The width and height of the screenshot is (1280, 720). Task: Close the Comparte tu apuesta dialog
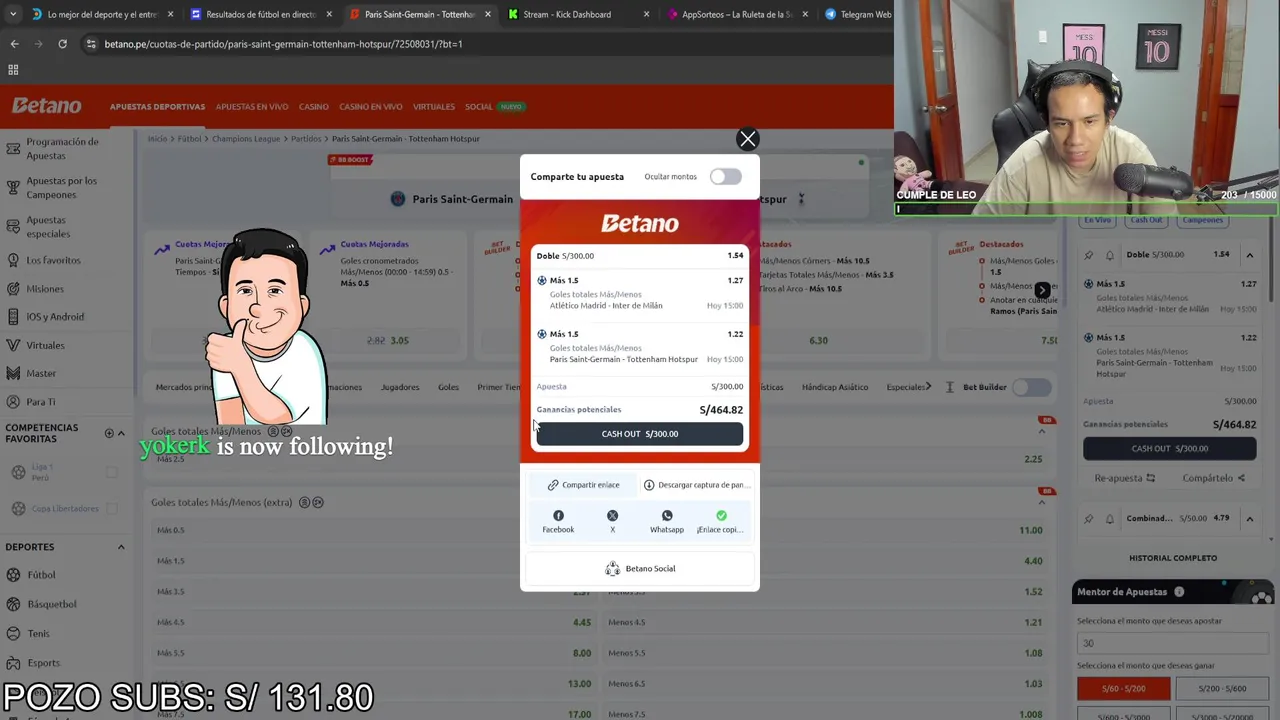pos(747,139)
